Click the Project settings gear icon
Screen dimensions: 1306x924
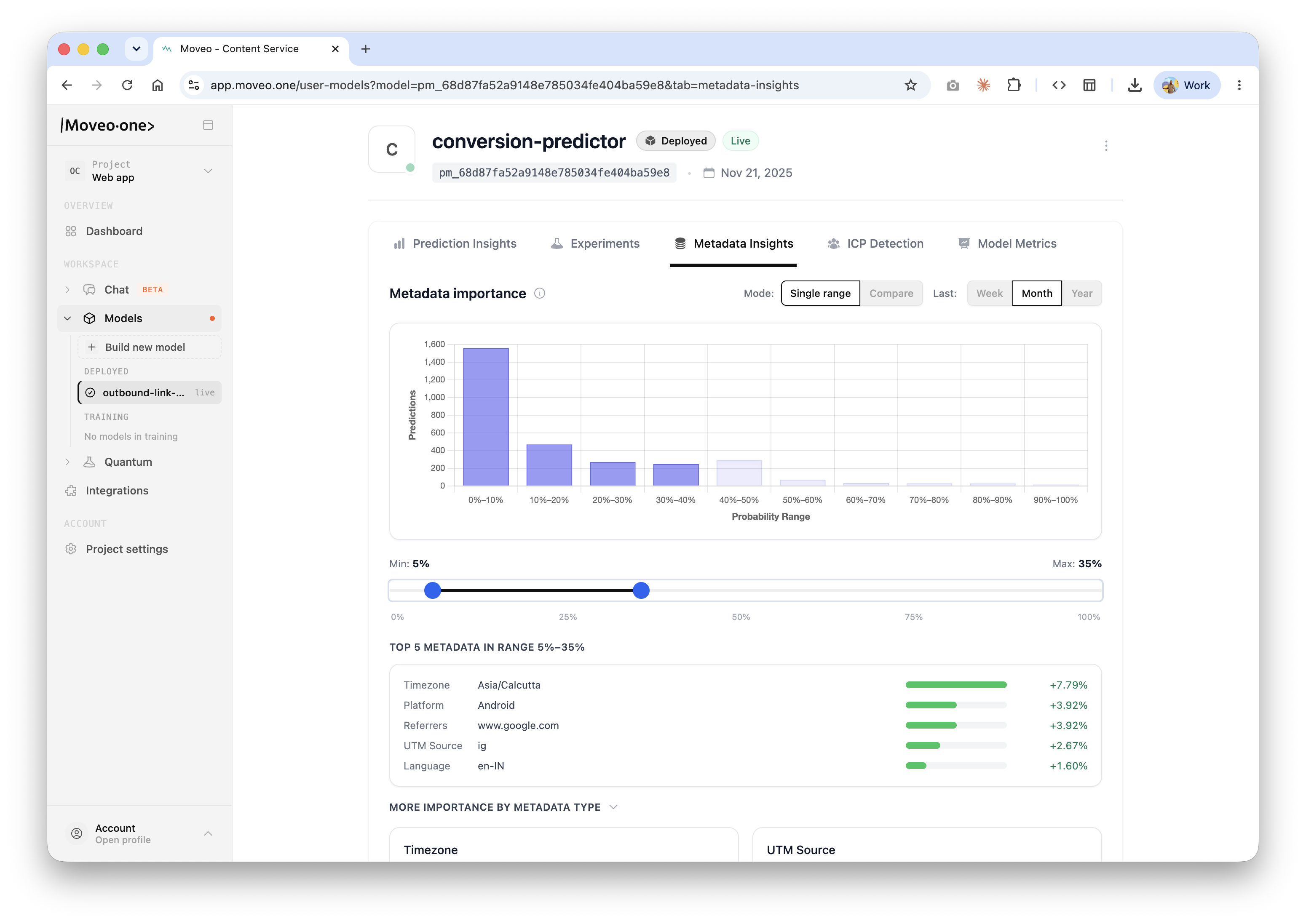(70, 549)
